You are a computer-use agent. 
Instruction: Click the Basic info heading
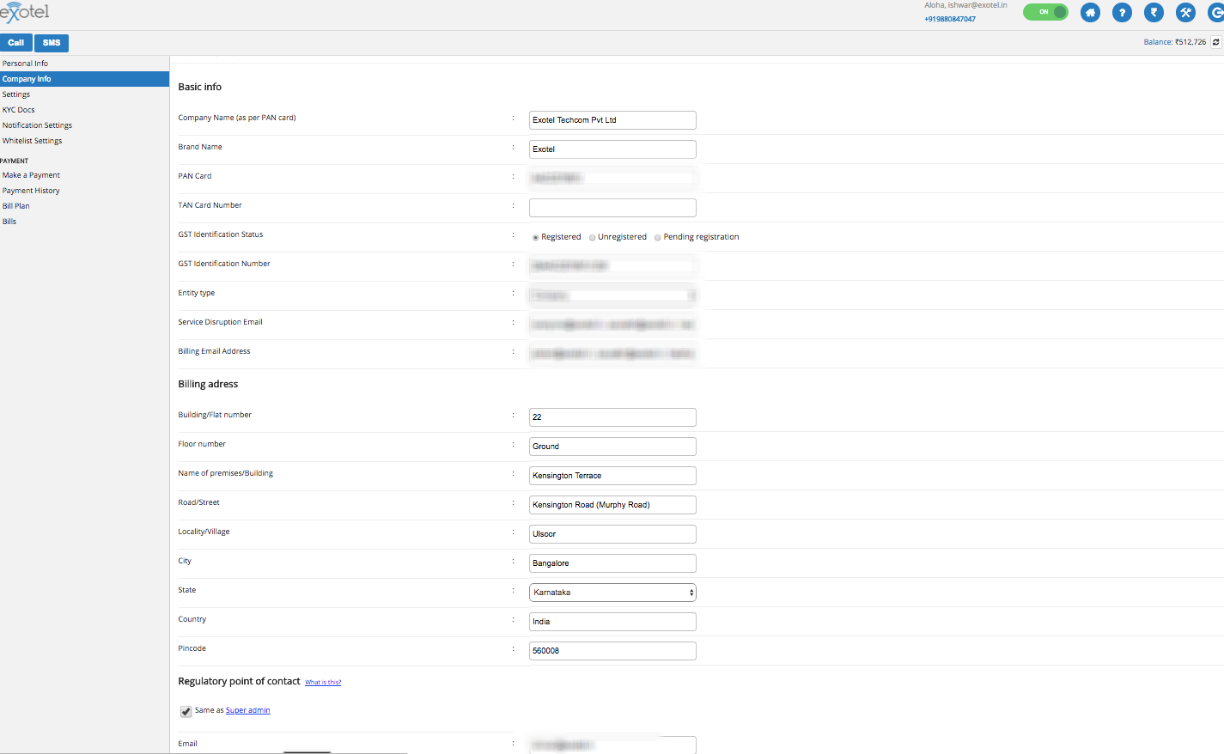click(200, 87)
